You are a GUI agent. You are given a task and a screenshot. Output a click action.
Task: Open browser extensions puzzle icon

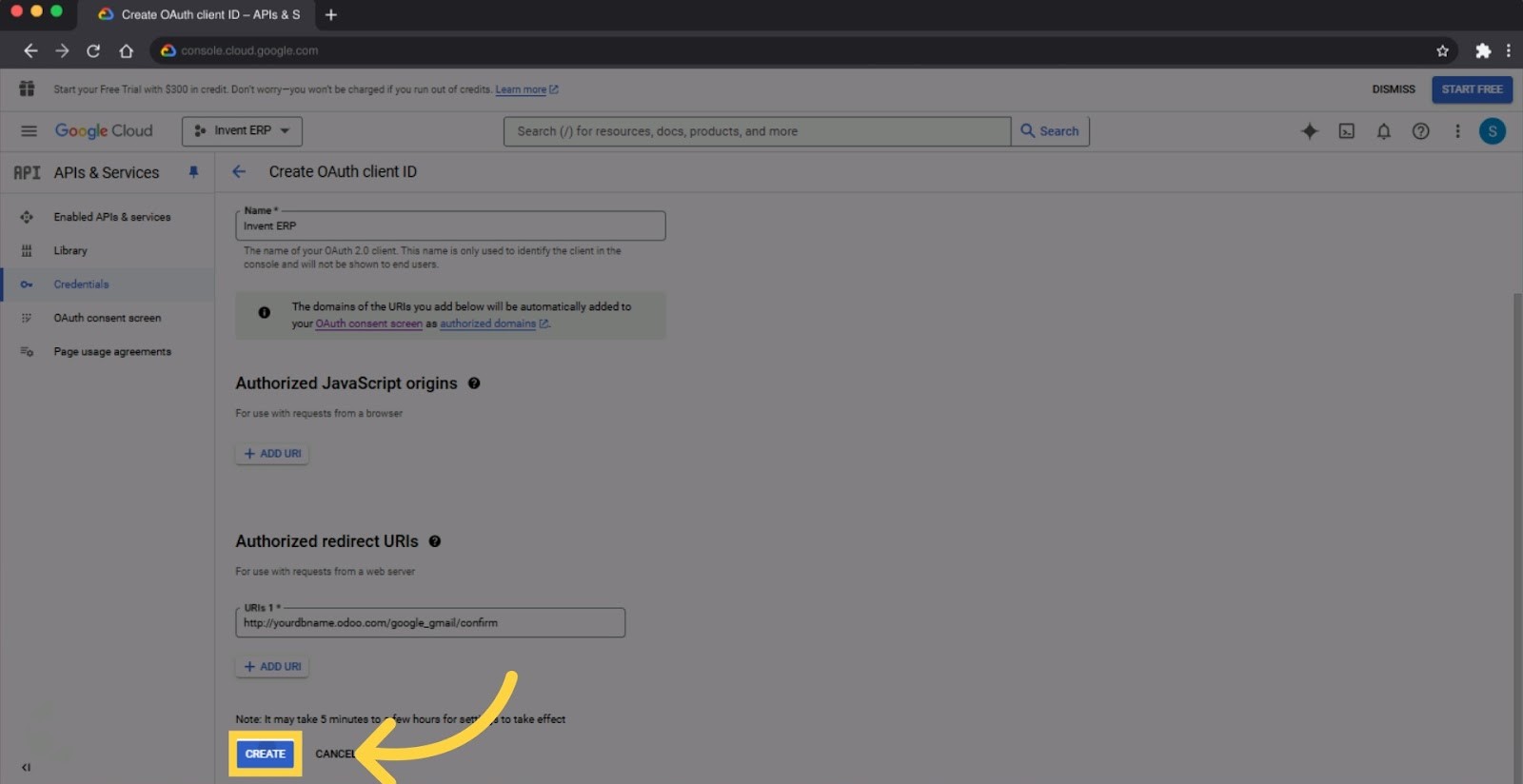(1483, 50)
